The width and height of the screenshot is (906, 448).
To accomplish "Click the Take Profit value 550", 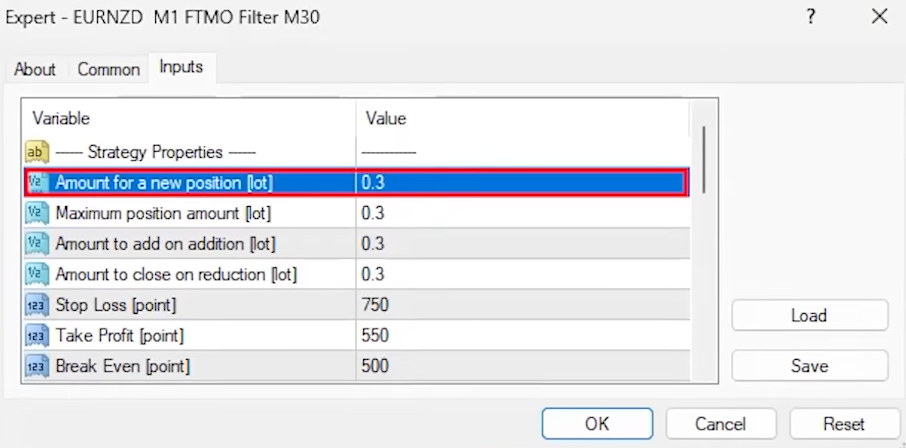I will (x=376, y=336).
